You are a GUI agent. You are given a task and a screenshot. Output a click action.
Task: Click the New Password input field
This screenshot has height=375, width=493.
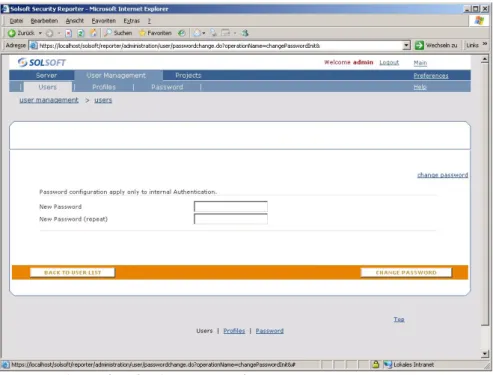point(231,206)
